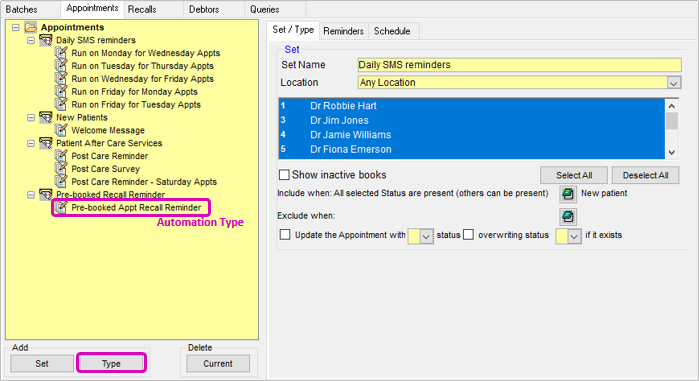Select the Post Care Survey item
699x381 pixels.
click(x=106, y=169)
